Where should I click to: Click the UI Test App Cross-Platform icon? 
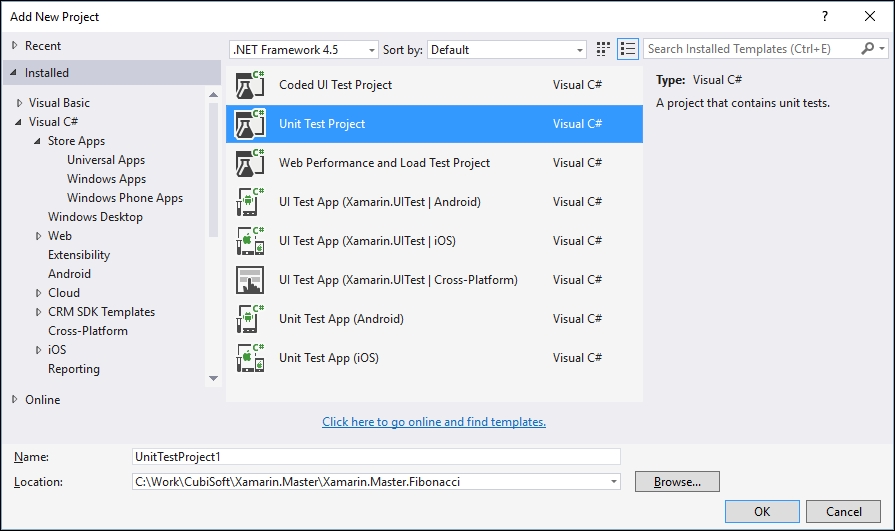pos(250,280)
